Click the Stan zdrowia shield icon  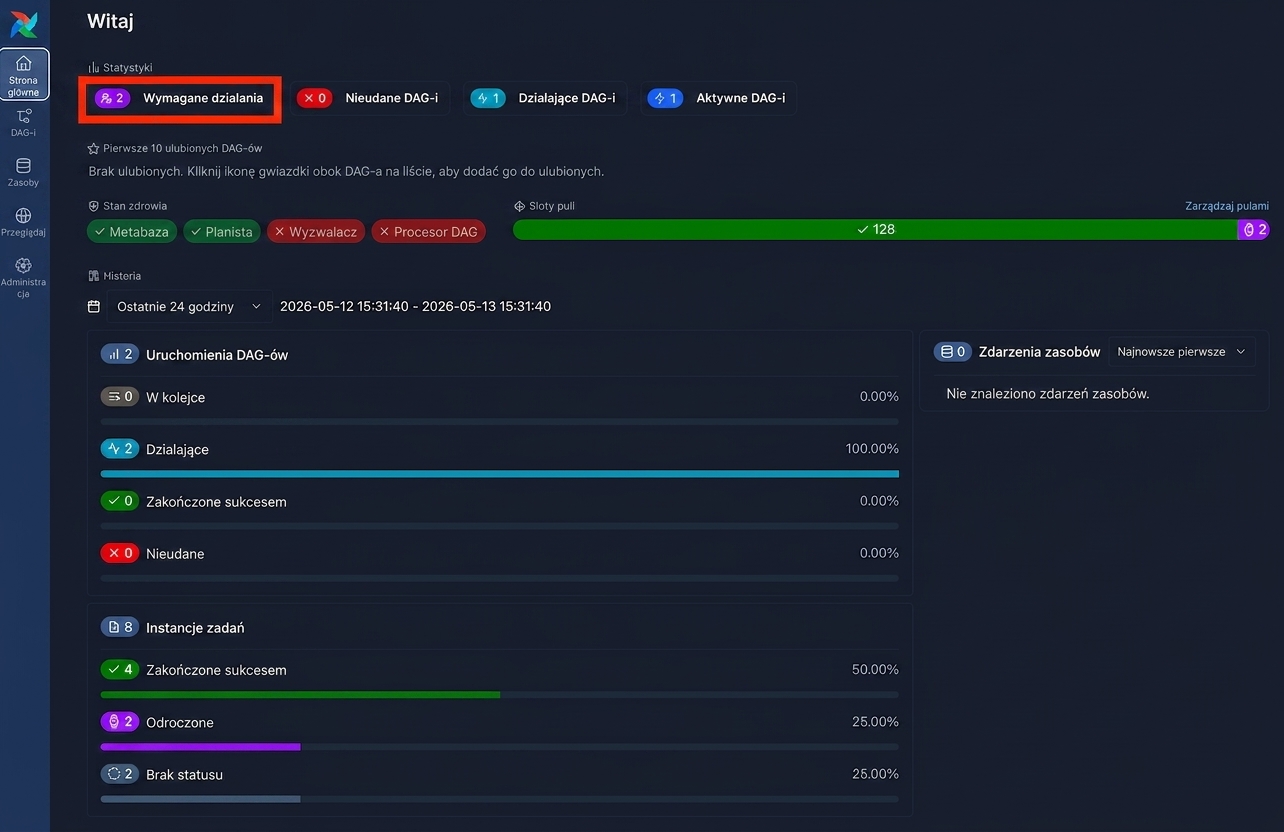94,206
